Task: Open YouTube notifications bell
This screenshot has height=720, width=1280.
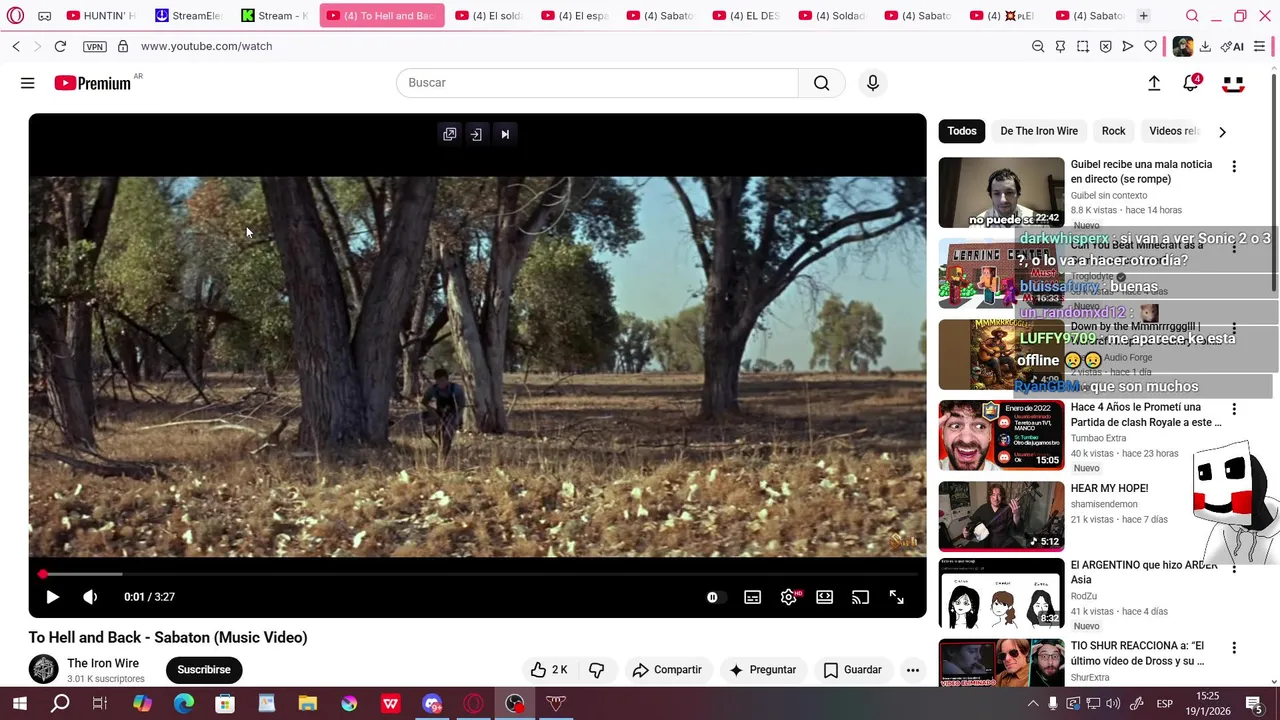Action: point(1191,84)
